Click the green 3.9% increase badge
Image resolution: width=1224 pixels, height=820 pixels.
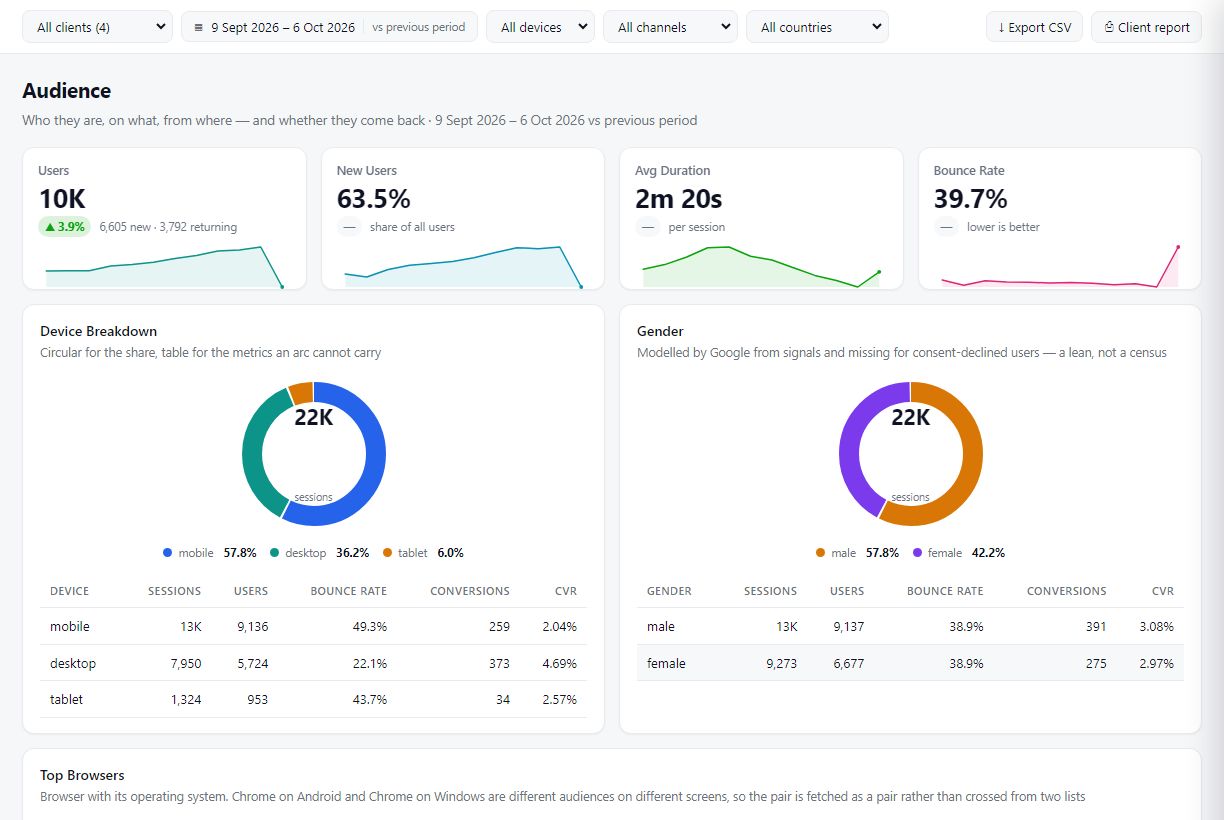coord(64,227)
